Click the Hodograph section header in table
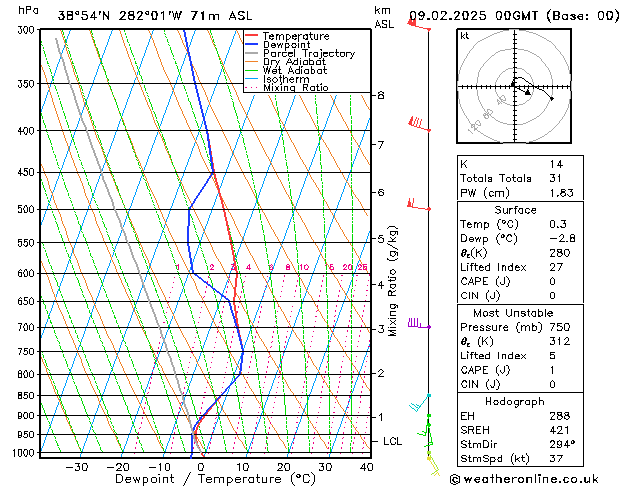This screenshot has height=486, width=629. (514, 400)
